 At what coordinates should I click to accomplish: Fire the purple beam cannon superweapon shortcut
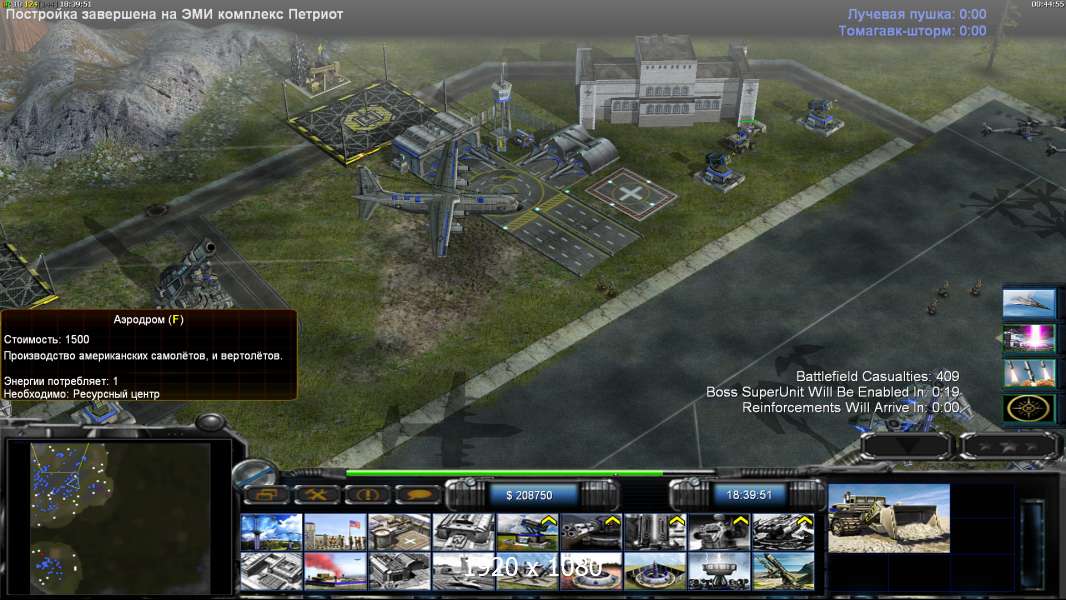pyautogui.click(x=1029, y=338)
